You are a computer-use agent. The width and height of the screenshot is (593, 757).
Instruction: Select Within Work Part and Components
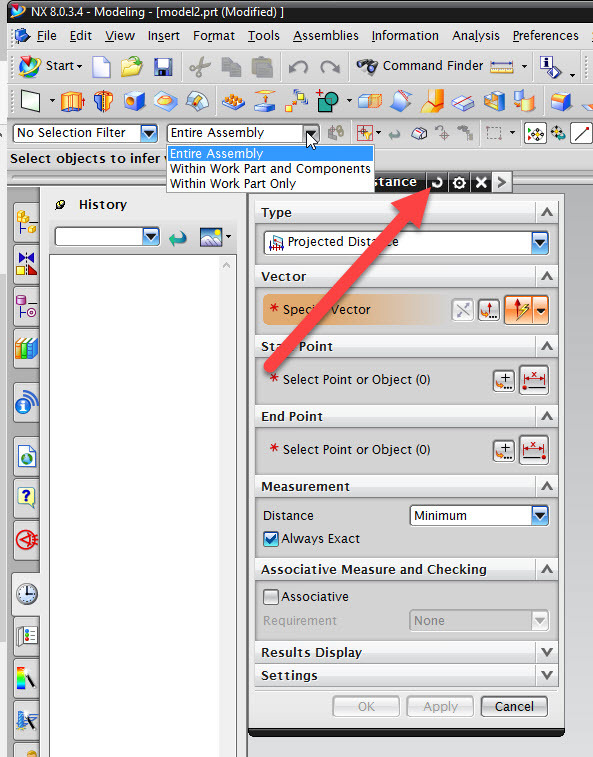point(270,168)
